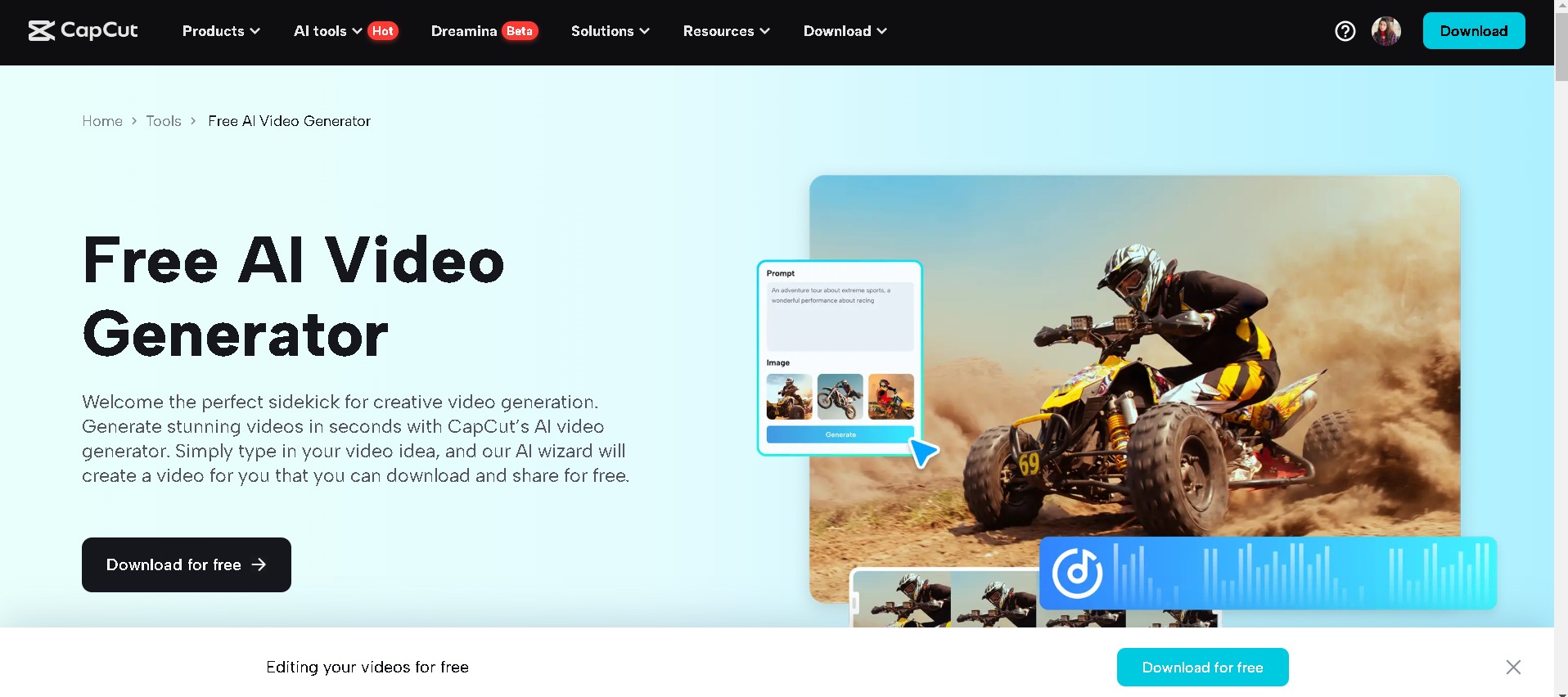Click Download for free in bottom banner
This screenshot has width=1568, height=697.
[1202, 667]
